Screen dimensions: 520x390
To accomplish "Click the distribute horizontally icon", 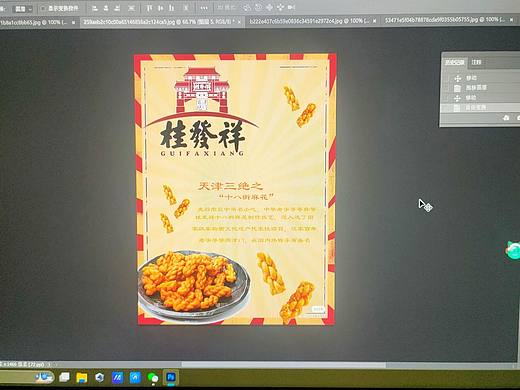I will tap(131, 8).
